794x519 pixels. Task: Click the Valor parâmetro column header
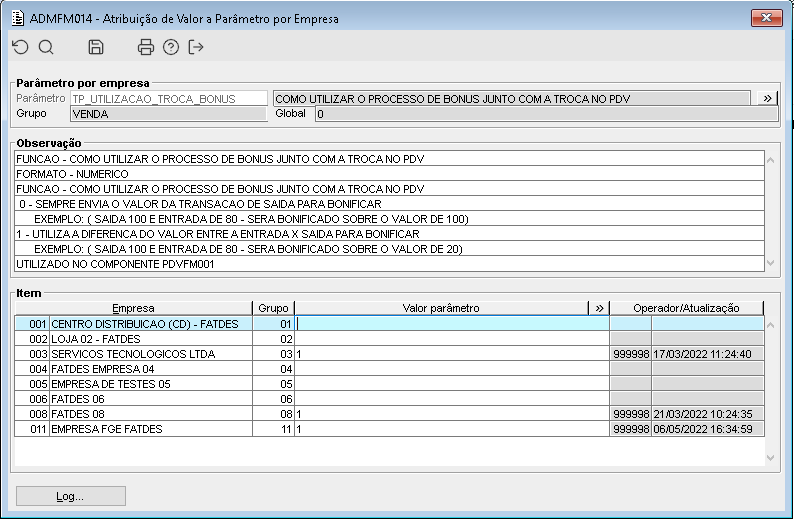tap(441, 308)
